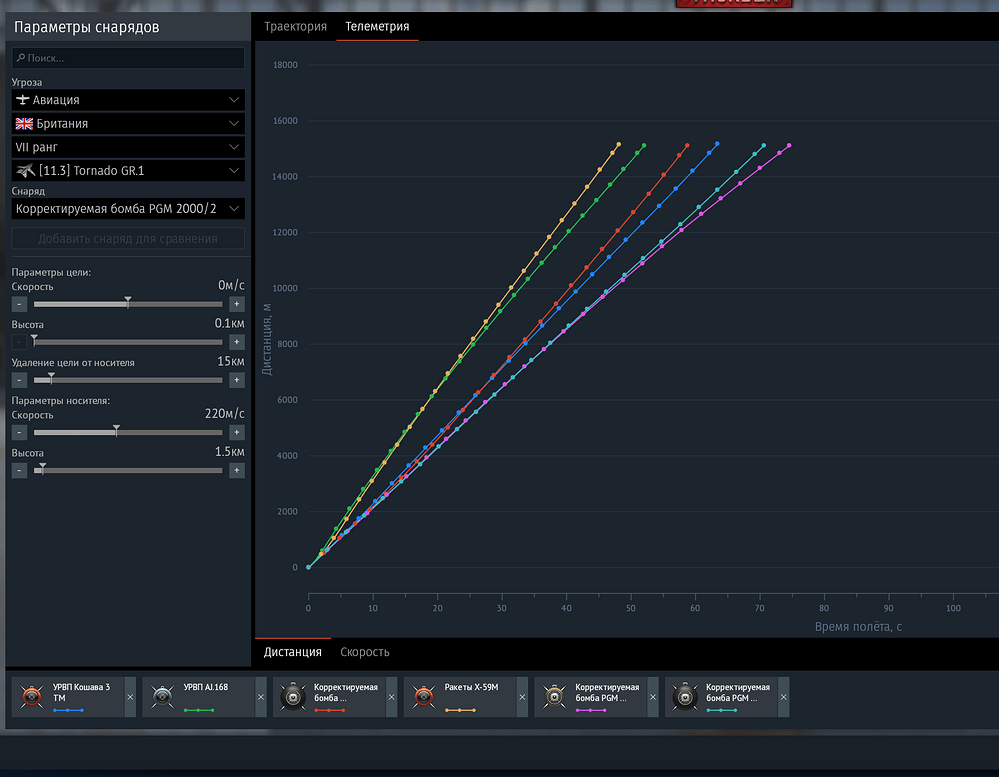The height and width of the screenshot is (777, 999).
Task: Click the carrier altitude slider handle
Action: tap(43, 468)
